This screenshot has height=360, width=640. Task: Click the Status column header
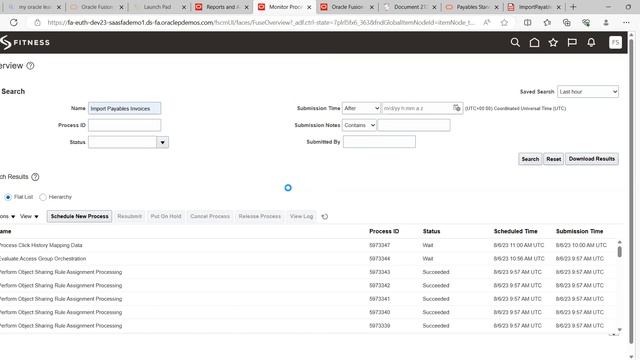click(431, 231)
